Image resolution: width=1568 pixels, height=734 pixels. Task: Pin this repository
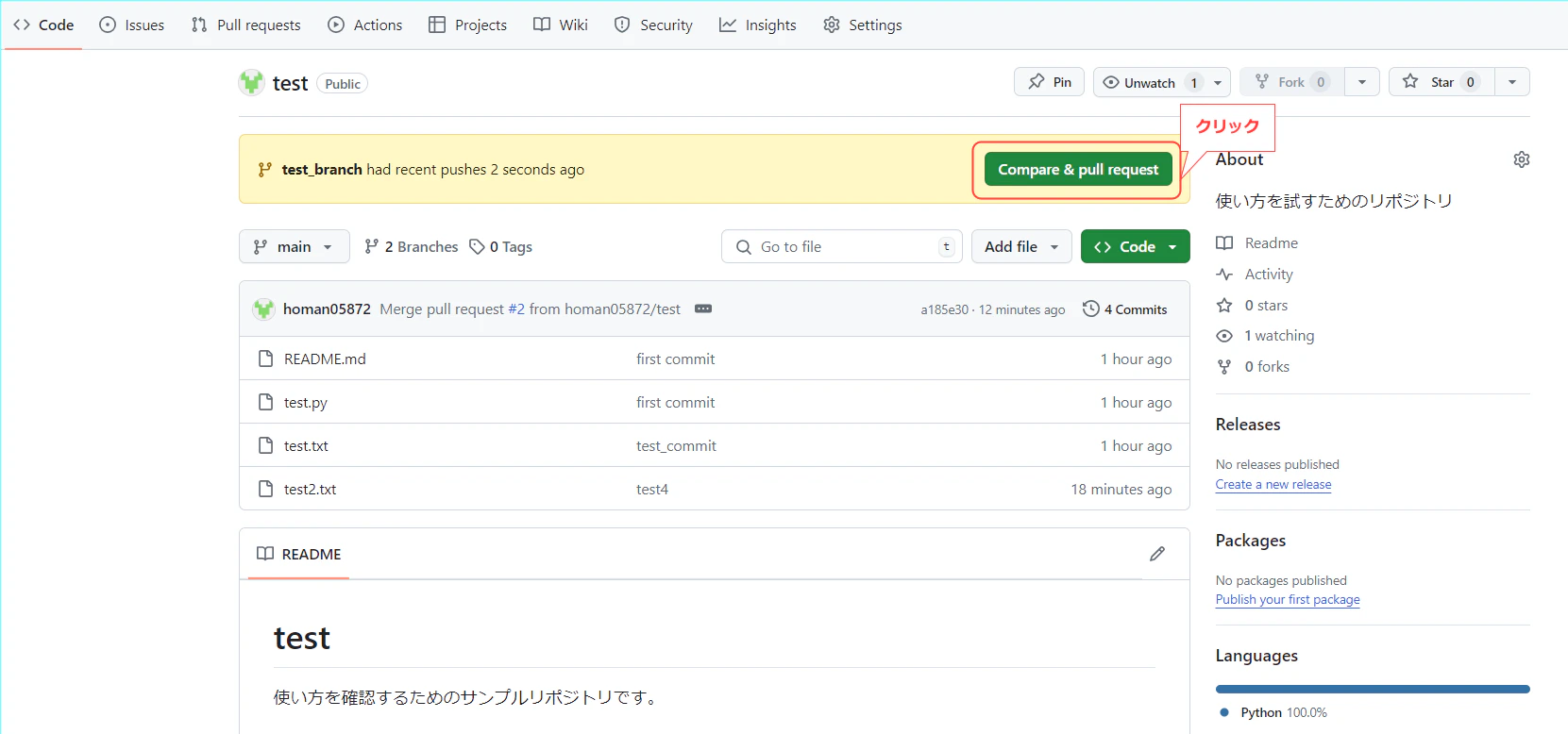[x=1050, y=82]
